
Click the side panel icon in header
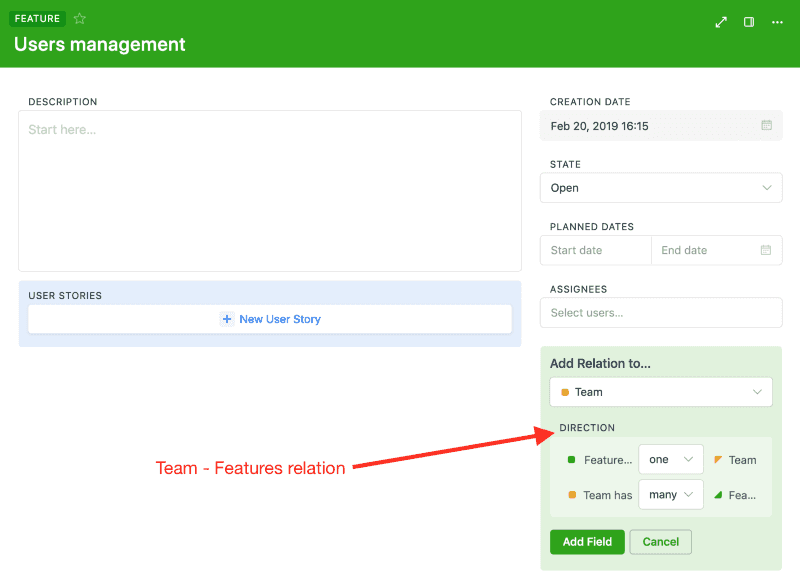tap(748, 21)
